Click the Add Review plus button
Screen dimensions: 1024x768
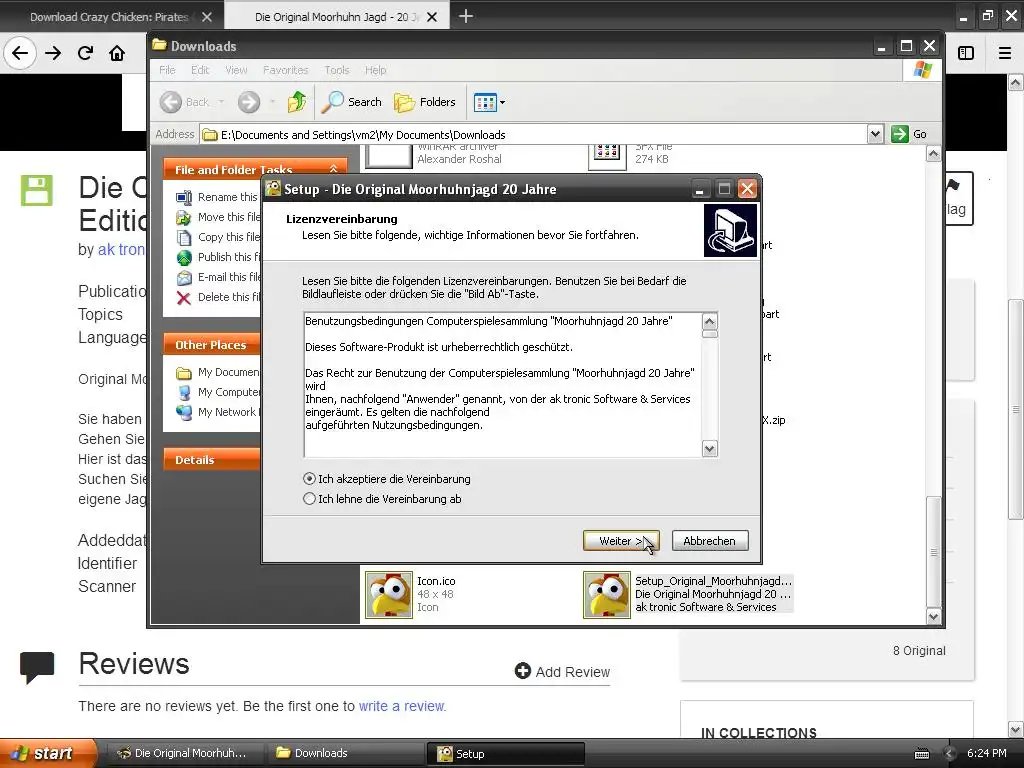(x=522, y=671)
